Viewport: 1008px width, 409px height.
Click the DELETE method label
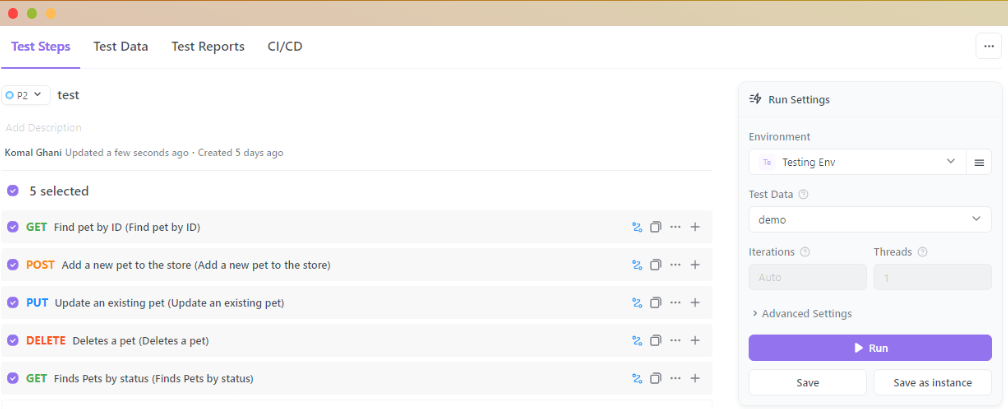(x=46, y=341)
